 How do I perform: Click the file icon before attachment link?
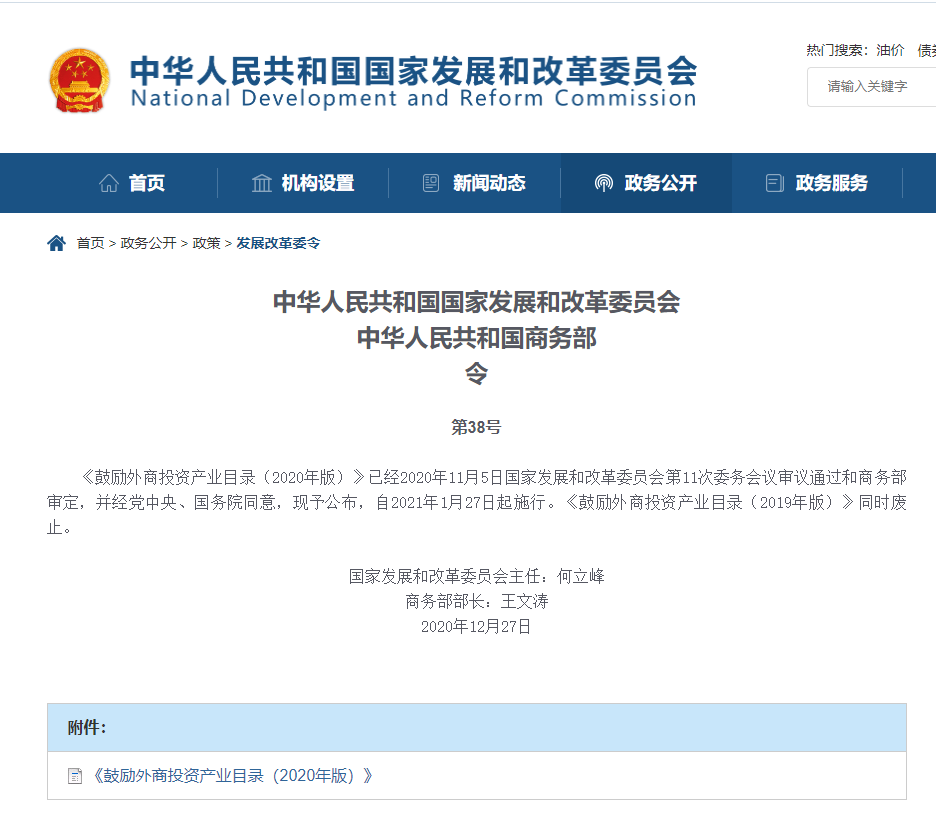pos(75,776)
